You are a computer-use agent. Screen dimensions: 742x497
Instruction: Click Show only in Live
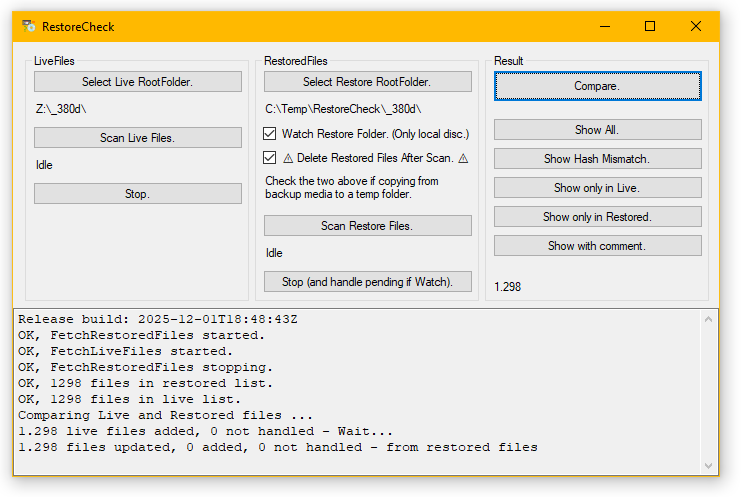598,187
